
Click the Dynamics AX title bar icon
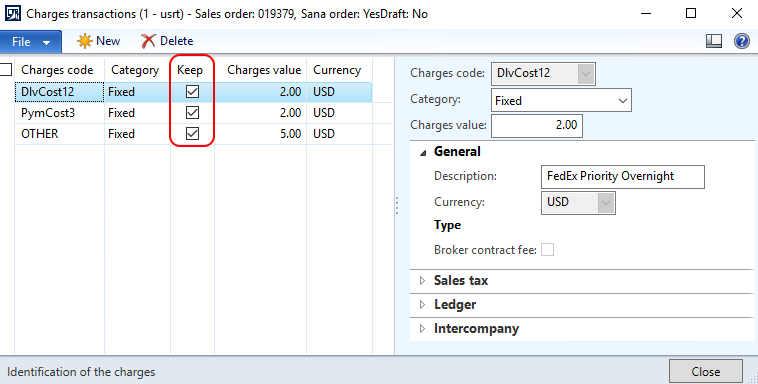tap(13, 13)
